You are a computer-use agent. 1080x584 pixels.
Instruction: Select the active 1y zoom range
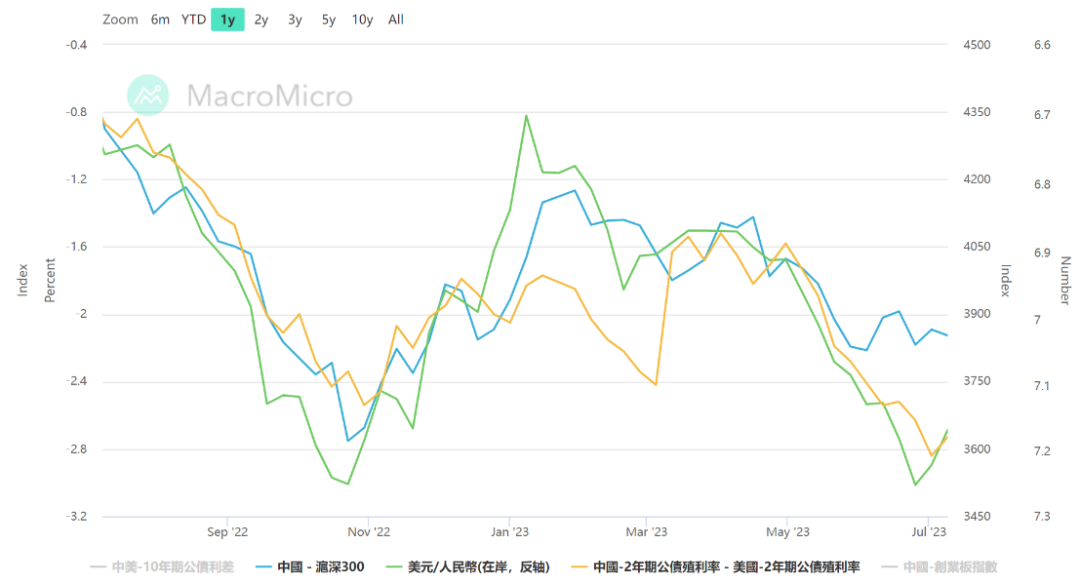click(227, 20)
